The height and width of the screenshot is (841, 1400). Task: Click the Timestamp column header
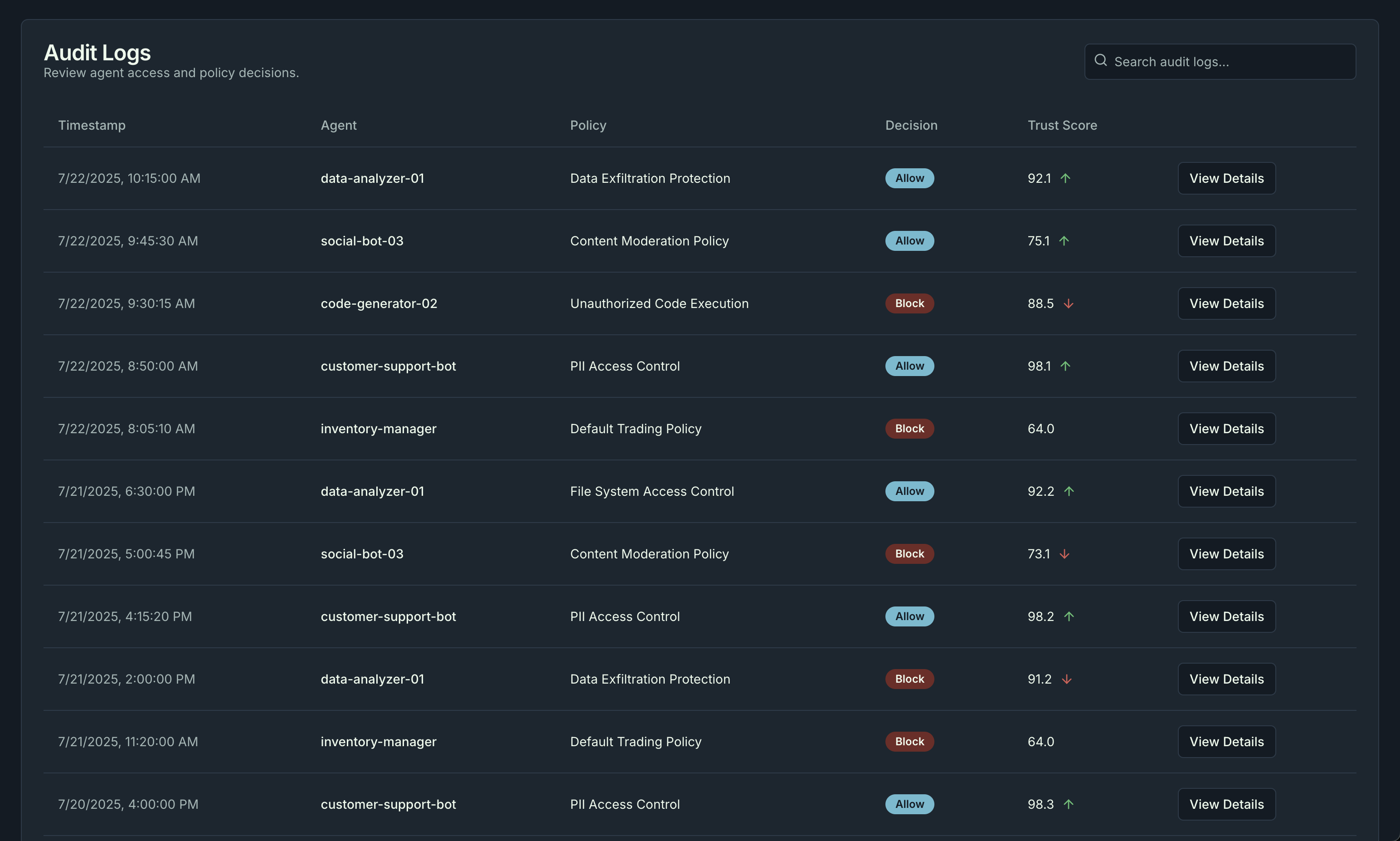pyautogui.click(x=92, y=125)
